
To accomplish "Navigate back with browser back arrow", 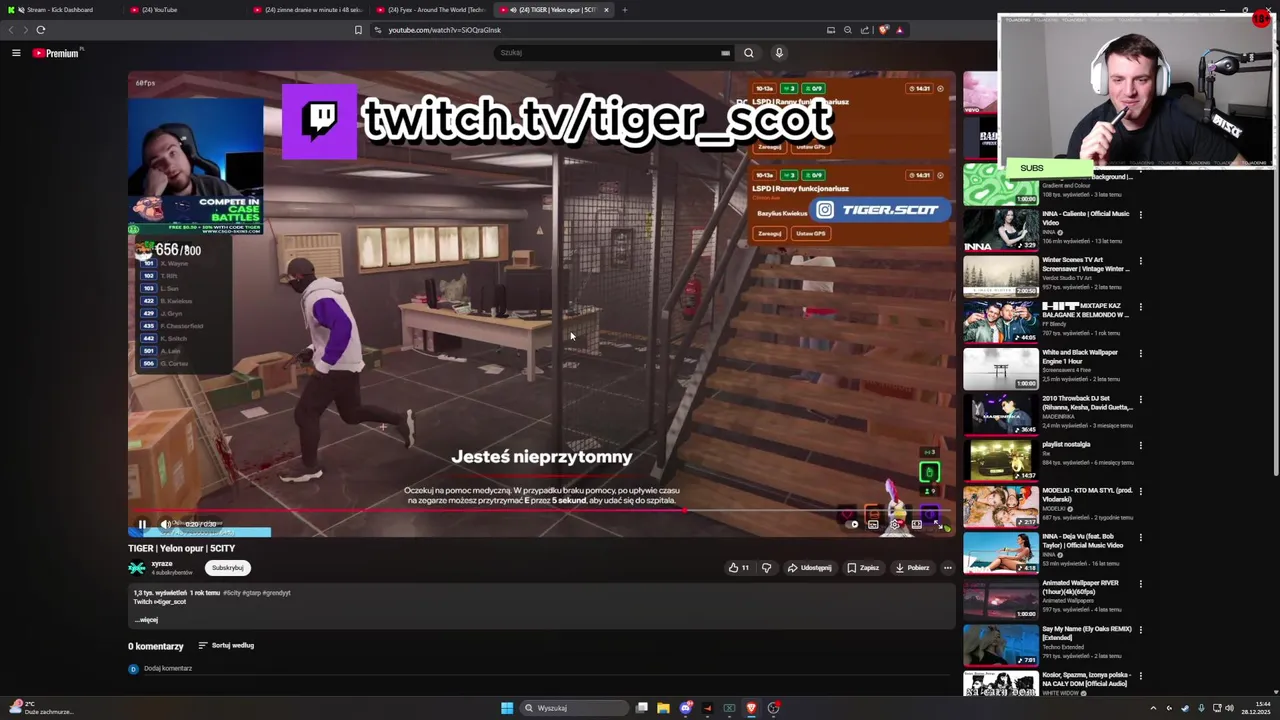I will [x=12, y=30].
